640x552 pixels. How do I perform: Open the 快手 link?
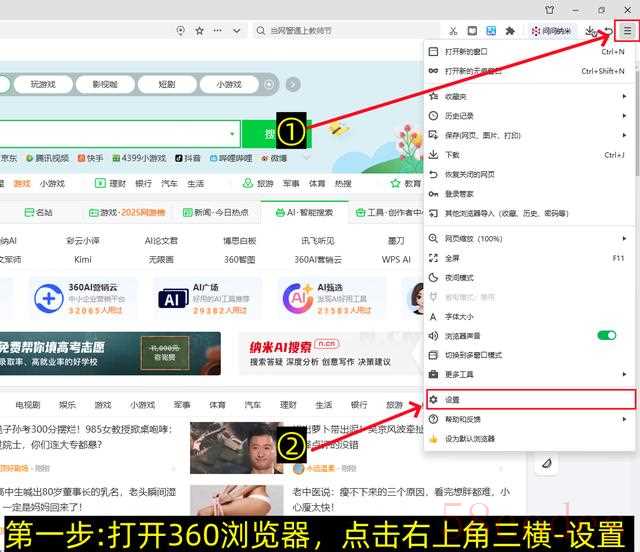pyautogui.click(x=91, y=158)
